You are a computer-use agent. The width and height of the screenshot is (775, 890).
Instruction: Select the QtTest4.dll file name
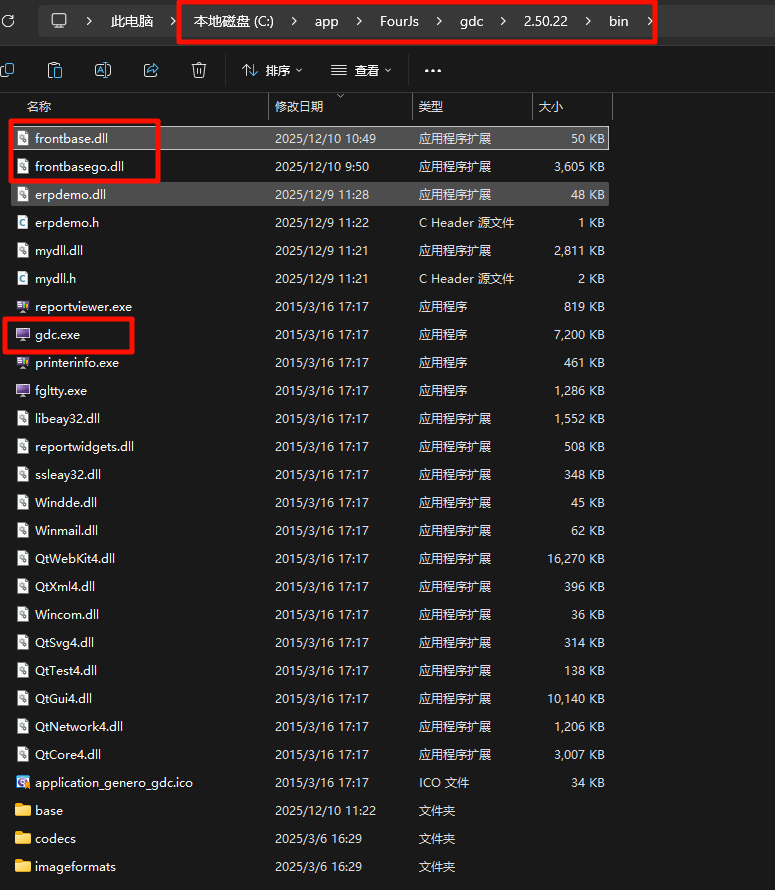(x=66, y=670)
